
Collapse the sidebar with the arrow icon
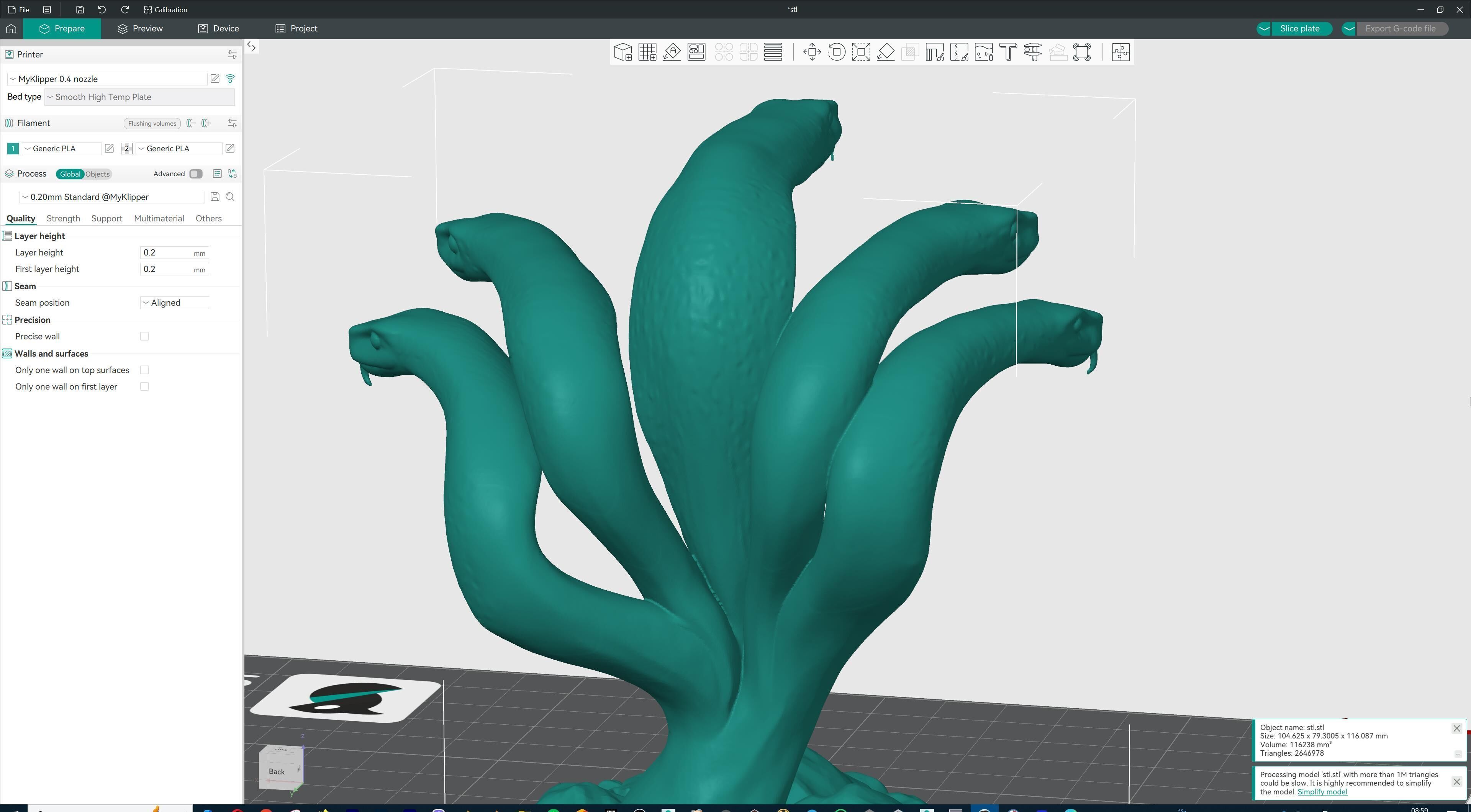click(252, 47)
